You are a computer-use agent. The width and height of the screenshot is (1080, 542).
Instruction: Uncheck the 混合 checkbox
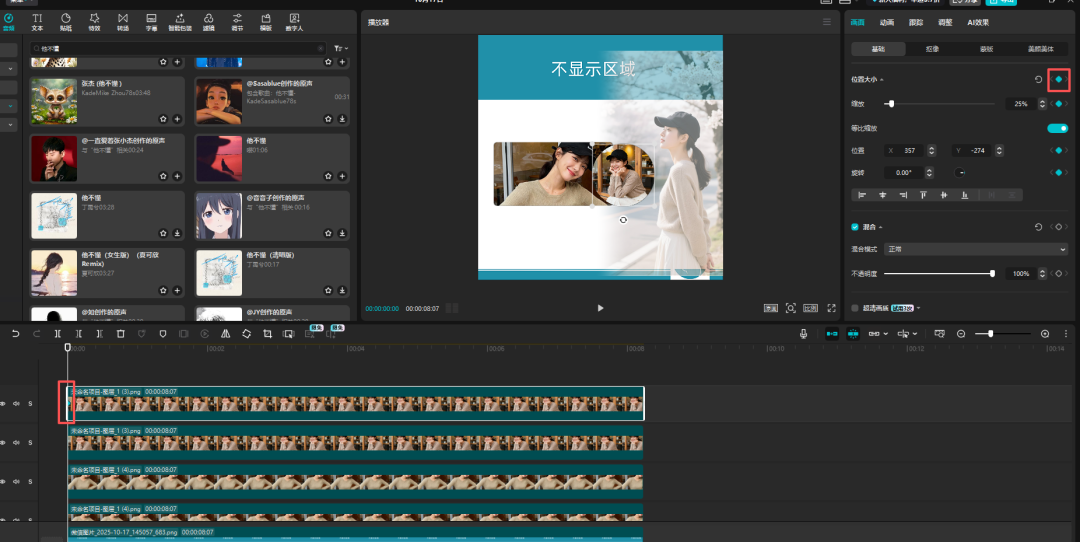[854, 227]
